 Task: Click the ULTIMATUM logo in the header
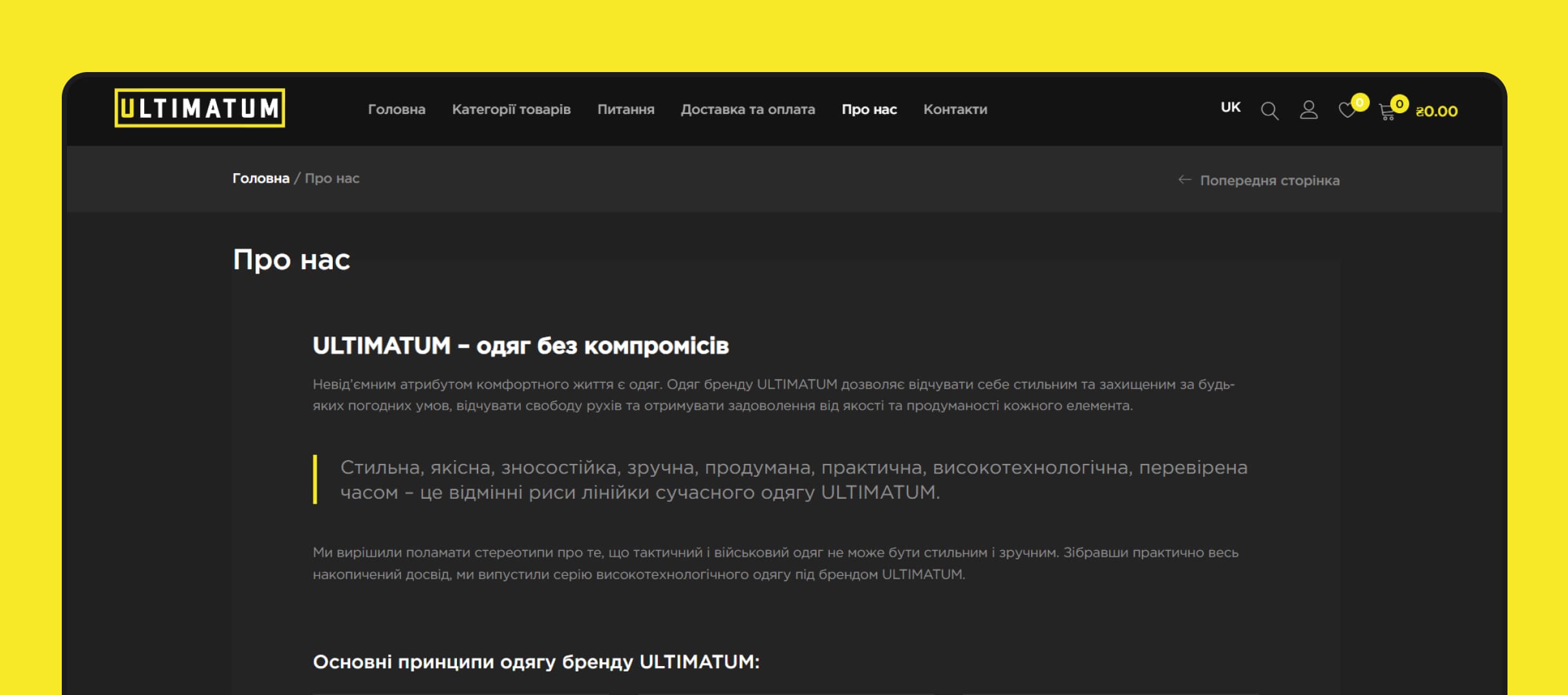(200, 107)
